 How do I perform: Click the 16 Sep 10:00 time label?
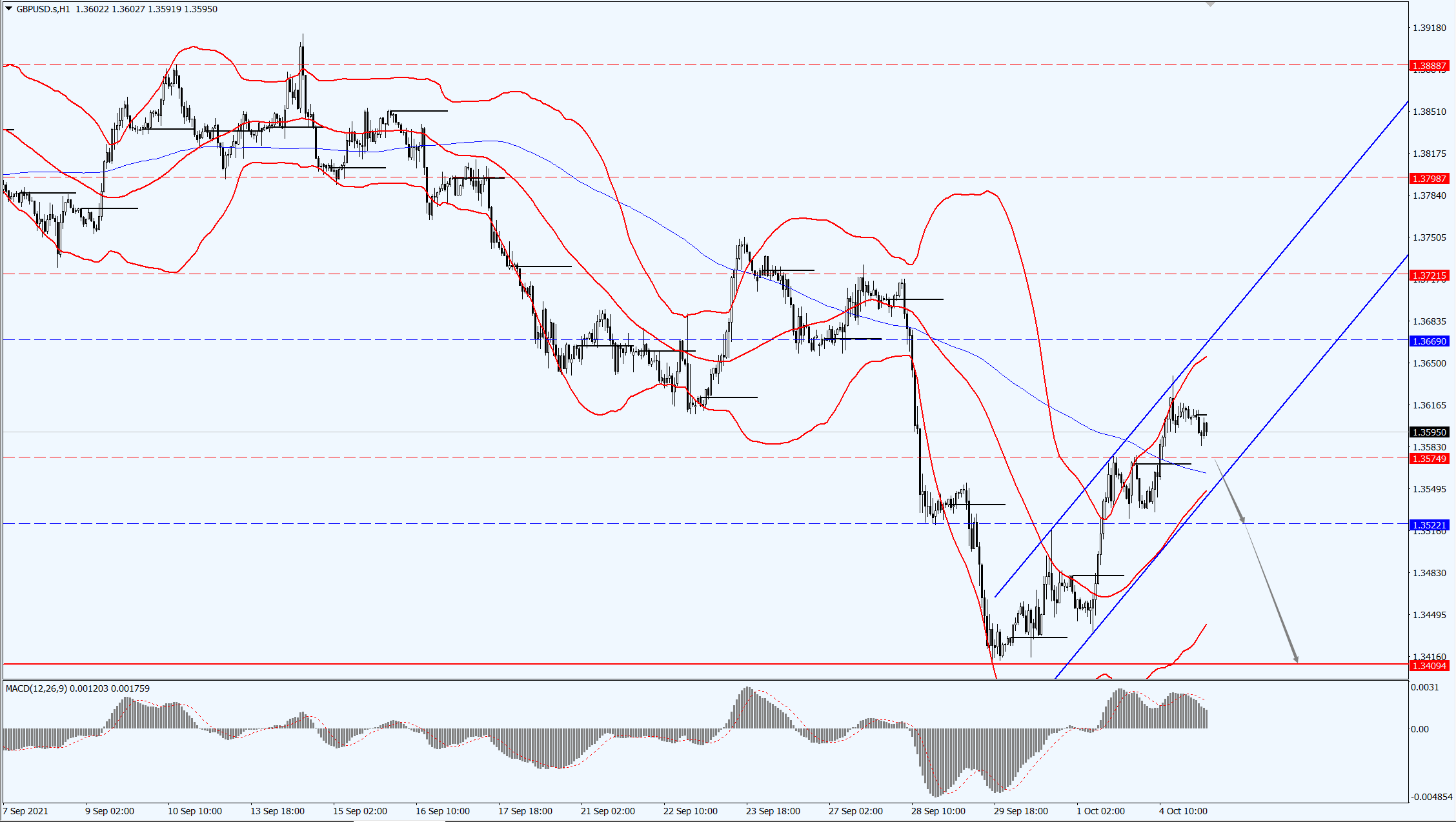pos(443,811)
